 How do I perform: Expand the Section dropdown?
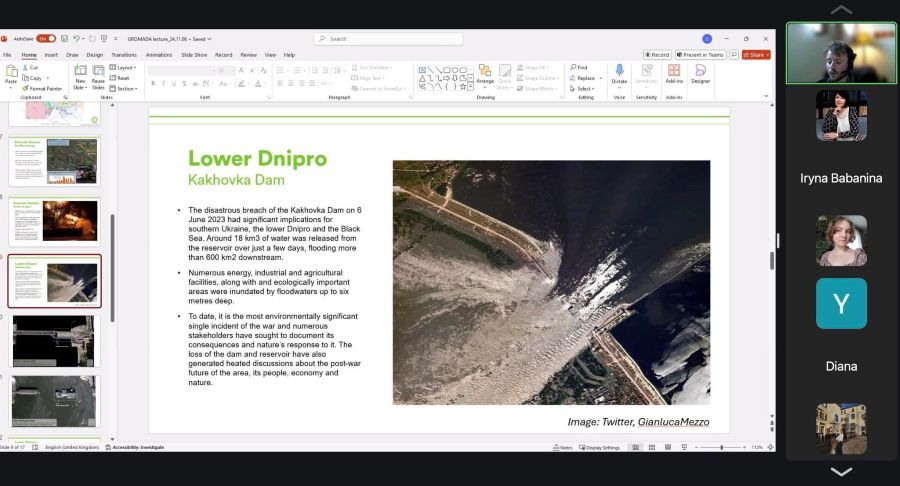point(123,88)
